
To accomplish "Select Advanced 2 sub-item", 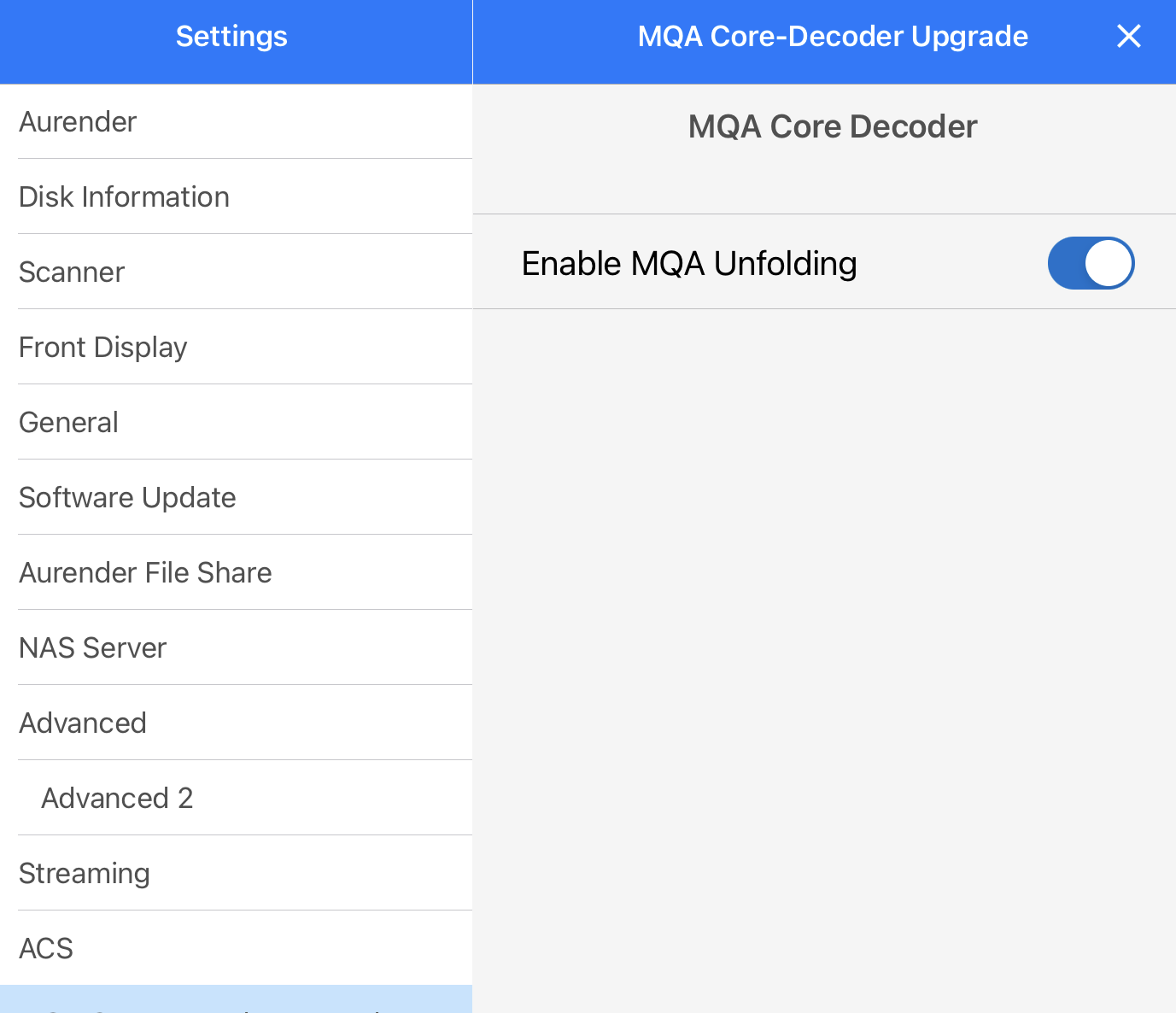I will (236, 798).
